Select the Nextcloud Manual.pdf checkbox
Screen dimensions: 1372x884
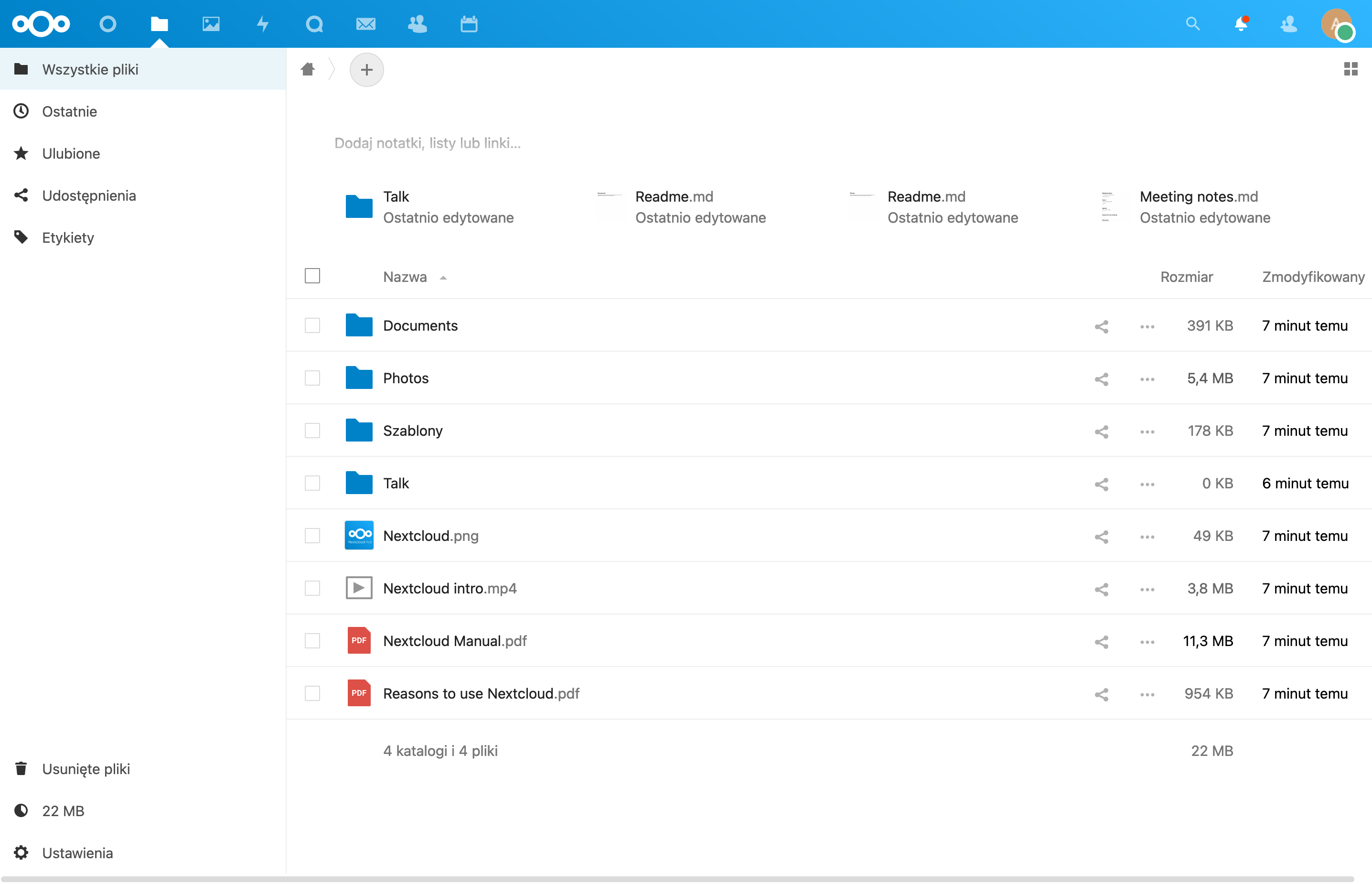coord(312,641)
